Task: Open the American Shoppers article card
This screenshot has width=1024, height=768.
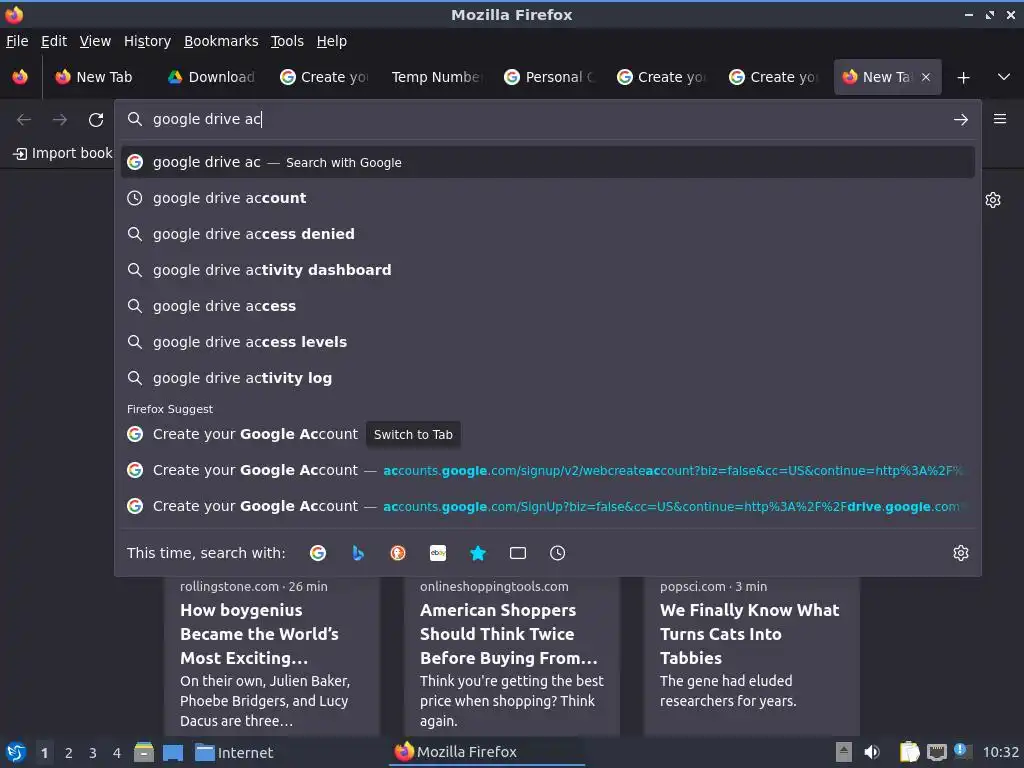Action: 511,656
